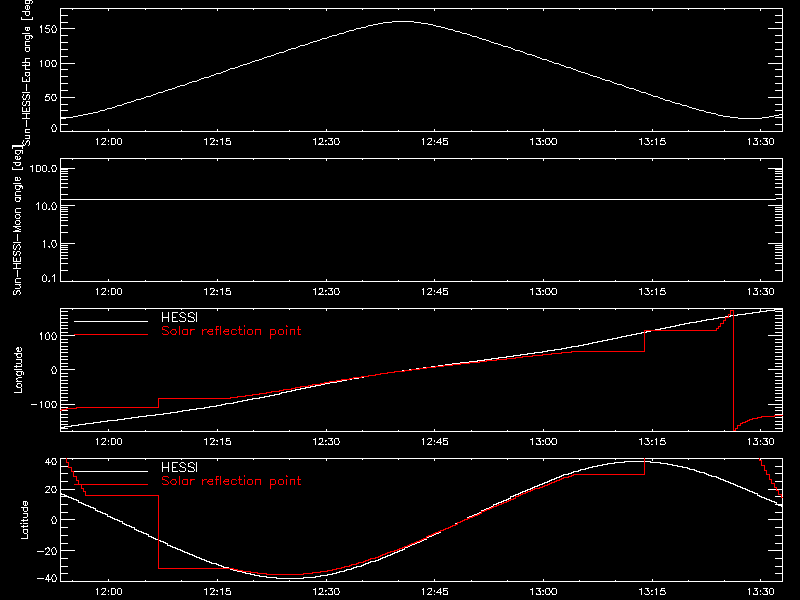Select the "50" tick on the Earth angle plot

pos(51,97)
